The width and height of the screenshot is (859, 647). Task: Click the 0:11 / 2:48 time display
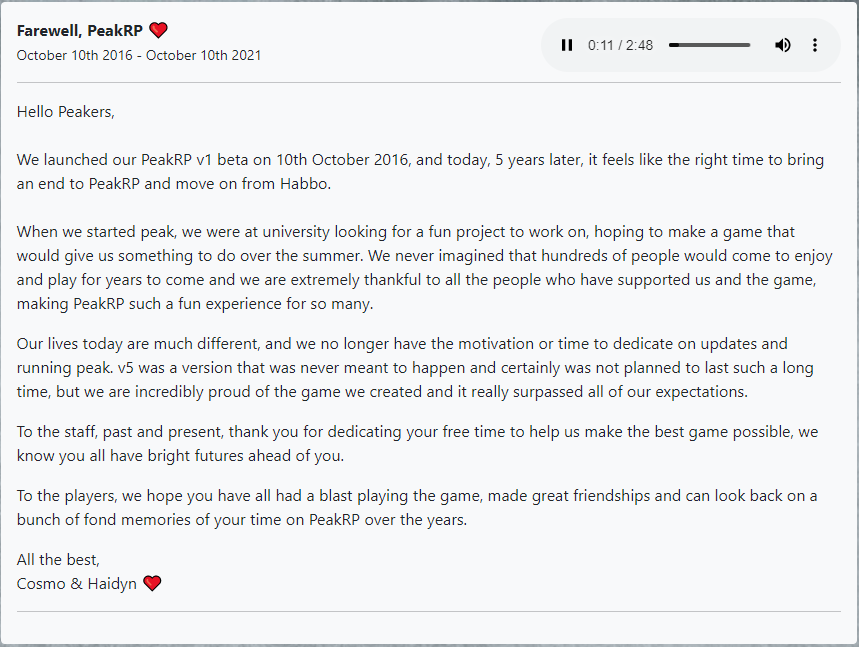click(x=620, y=45)
